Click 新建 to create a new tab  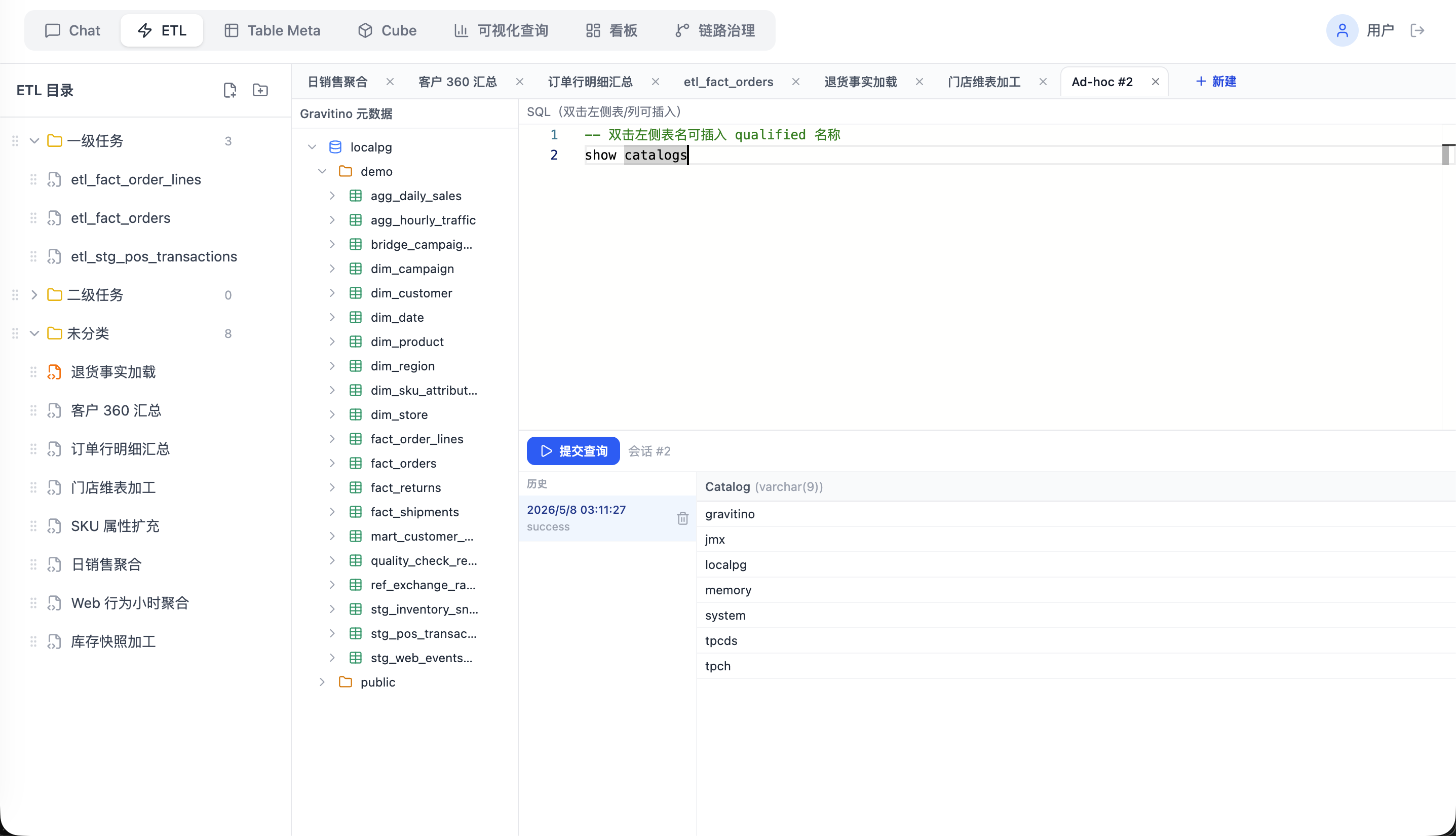point(1215,82)
